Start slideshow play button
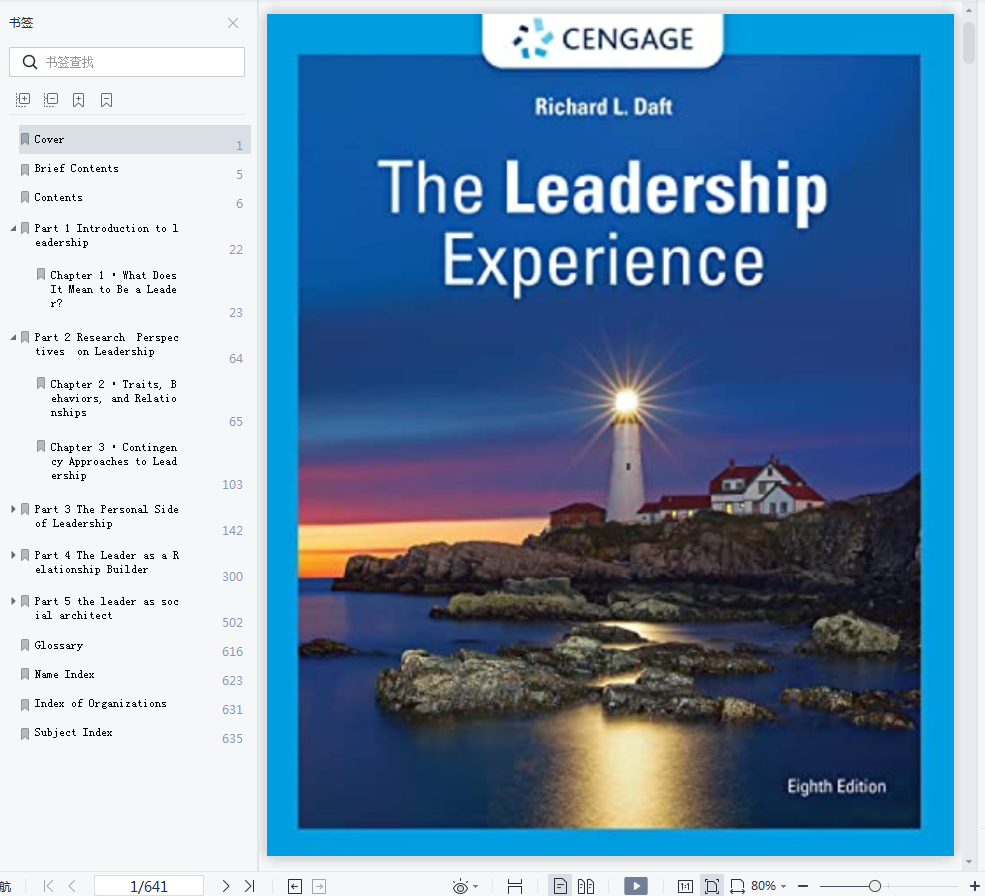 pos(636,886)
